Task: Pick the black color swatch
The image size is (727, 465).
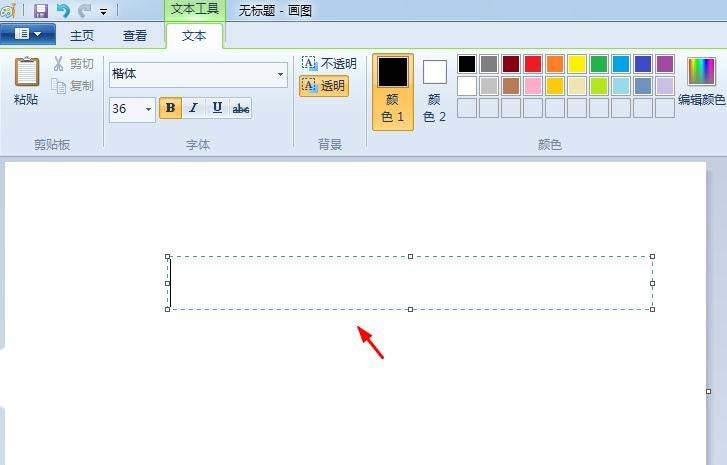Action: (467, 64)
